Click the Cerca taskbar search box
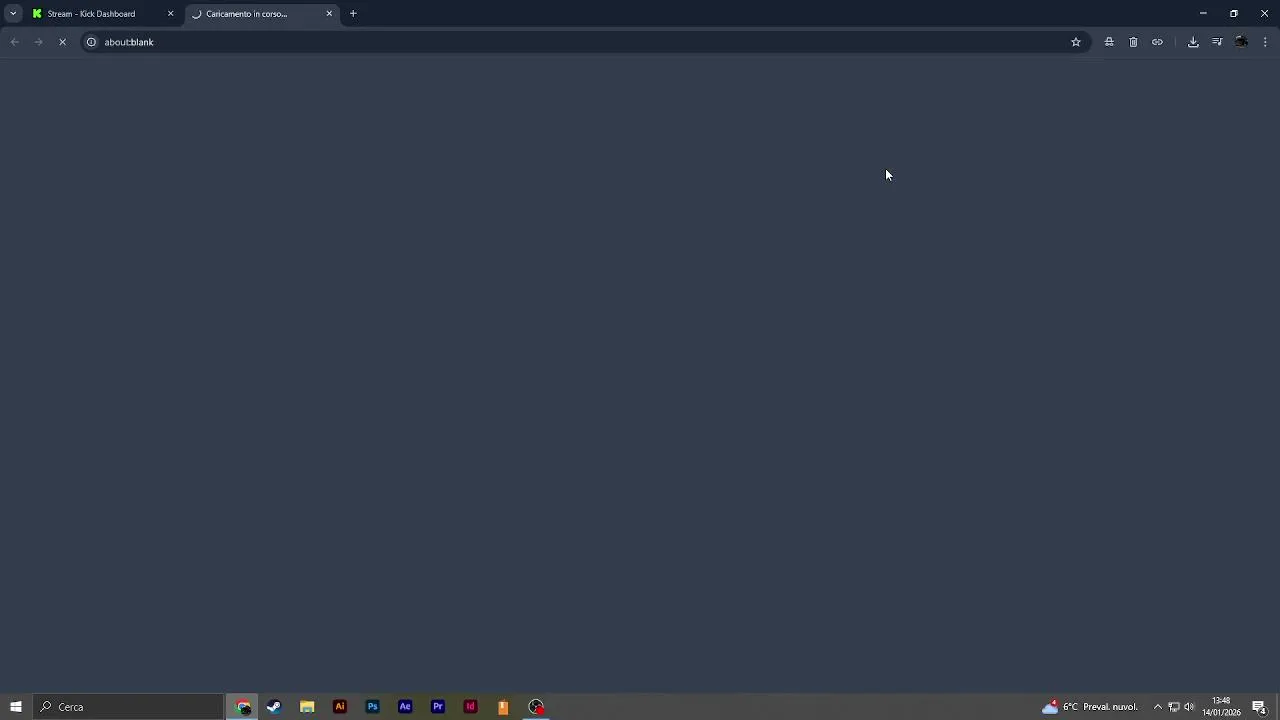This screenshot has width=1280, height=720. [128, 707]
